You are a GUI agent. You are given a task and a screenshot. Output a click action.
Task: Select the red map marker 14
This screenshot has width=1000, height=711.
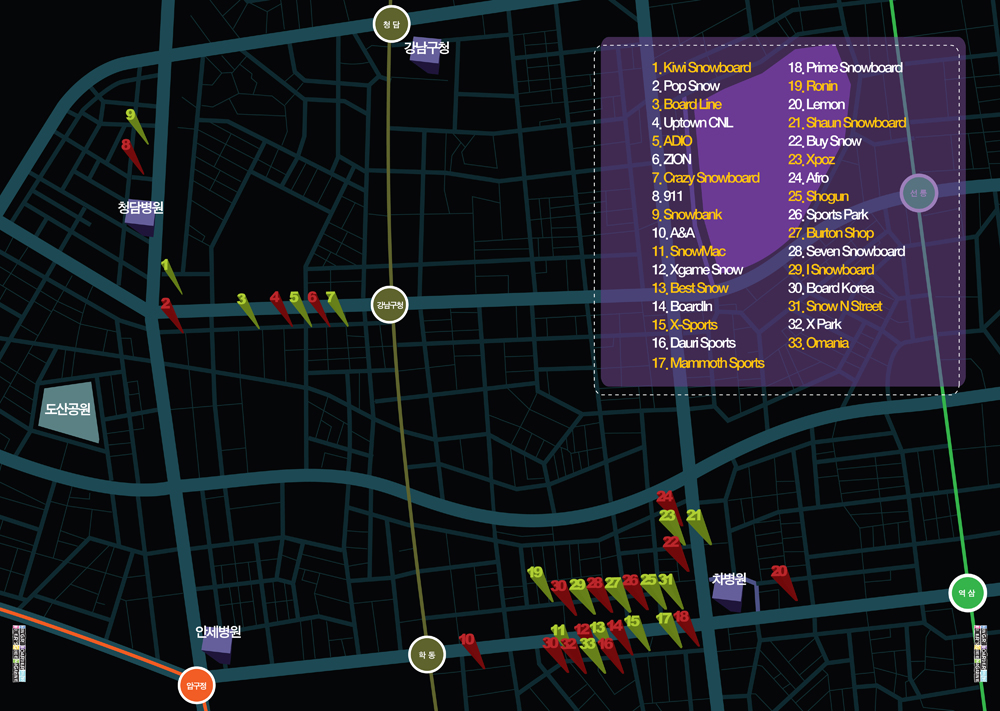pyautogui.click(x=620, y=637)
